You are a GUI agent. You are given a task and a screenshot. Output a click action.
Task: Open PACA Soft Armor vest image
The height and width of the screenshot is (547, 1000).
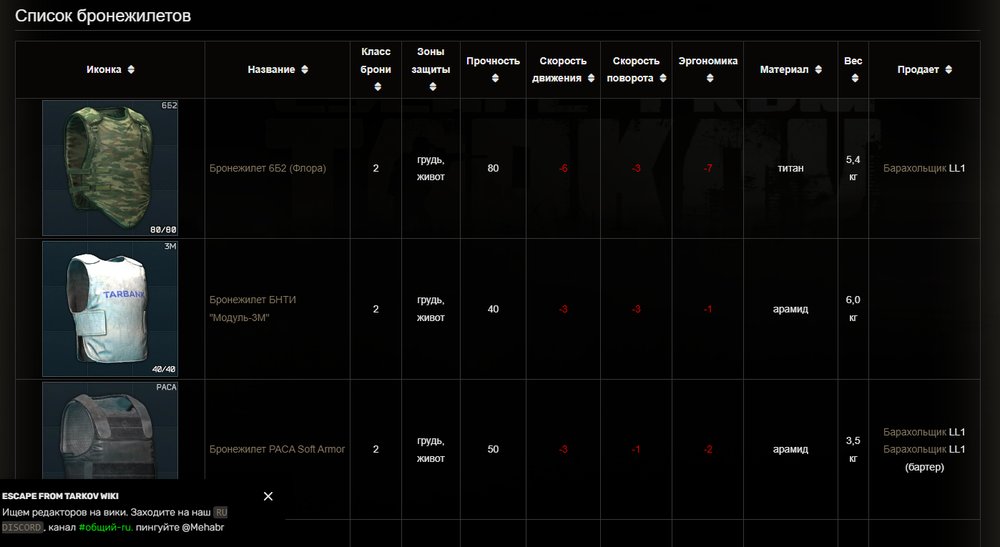[x=110, y=430]
